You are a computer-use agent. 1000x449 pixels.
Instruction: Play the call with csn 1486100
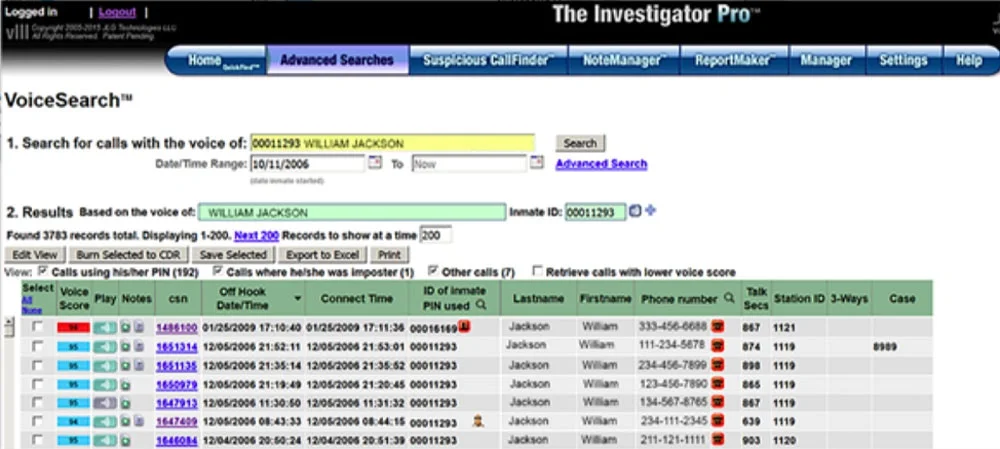click(105, 328)
